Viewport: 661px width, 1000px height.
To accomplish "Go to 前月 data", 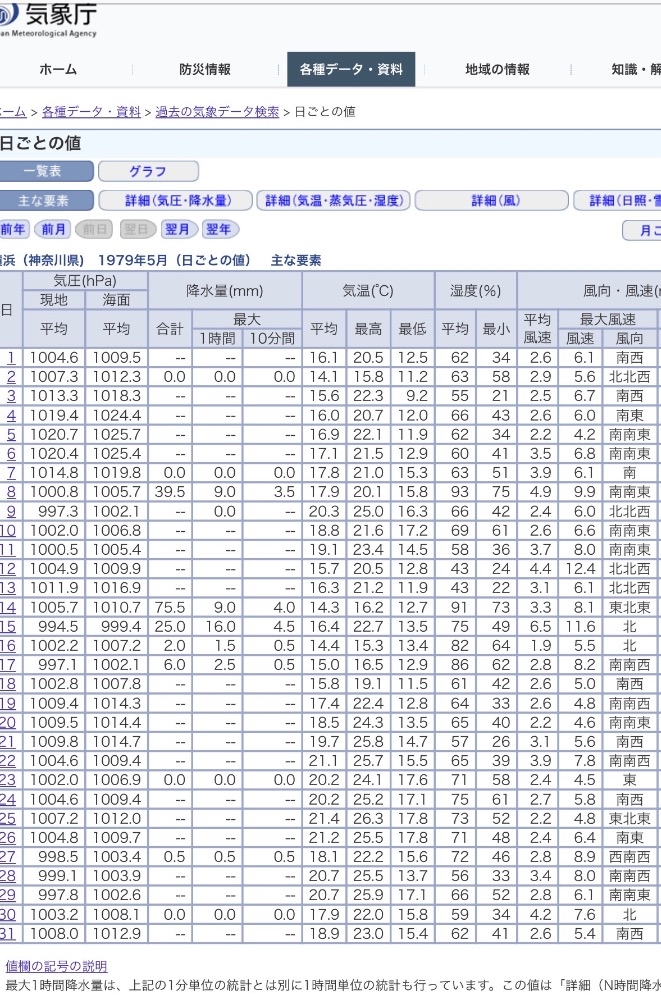I will (54, 230).
